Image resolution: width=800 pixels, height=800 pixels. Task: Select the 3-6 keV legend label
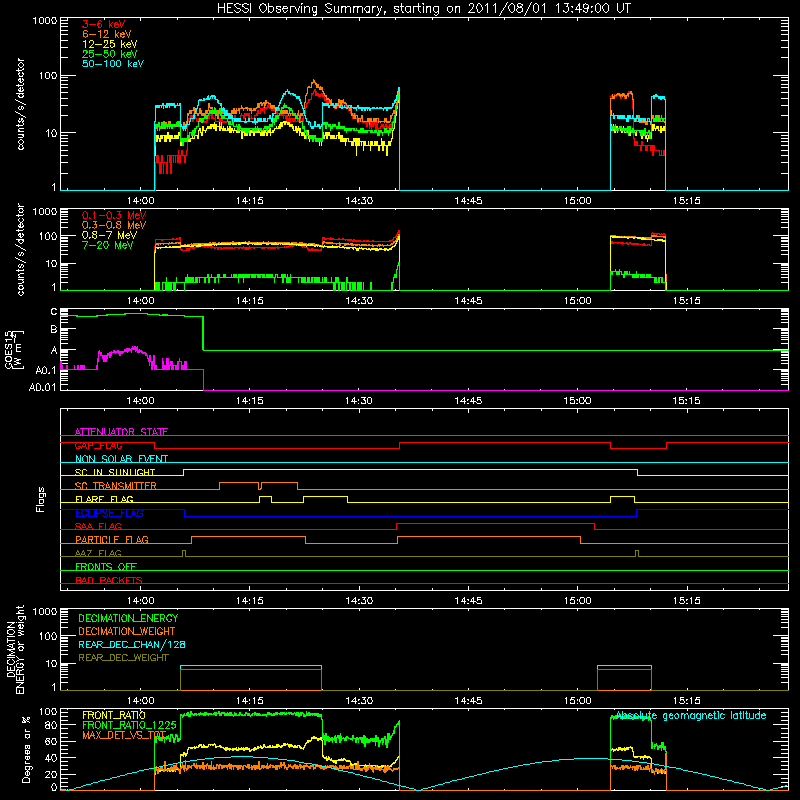click(103, 24)
